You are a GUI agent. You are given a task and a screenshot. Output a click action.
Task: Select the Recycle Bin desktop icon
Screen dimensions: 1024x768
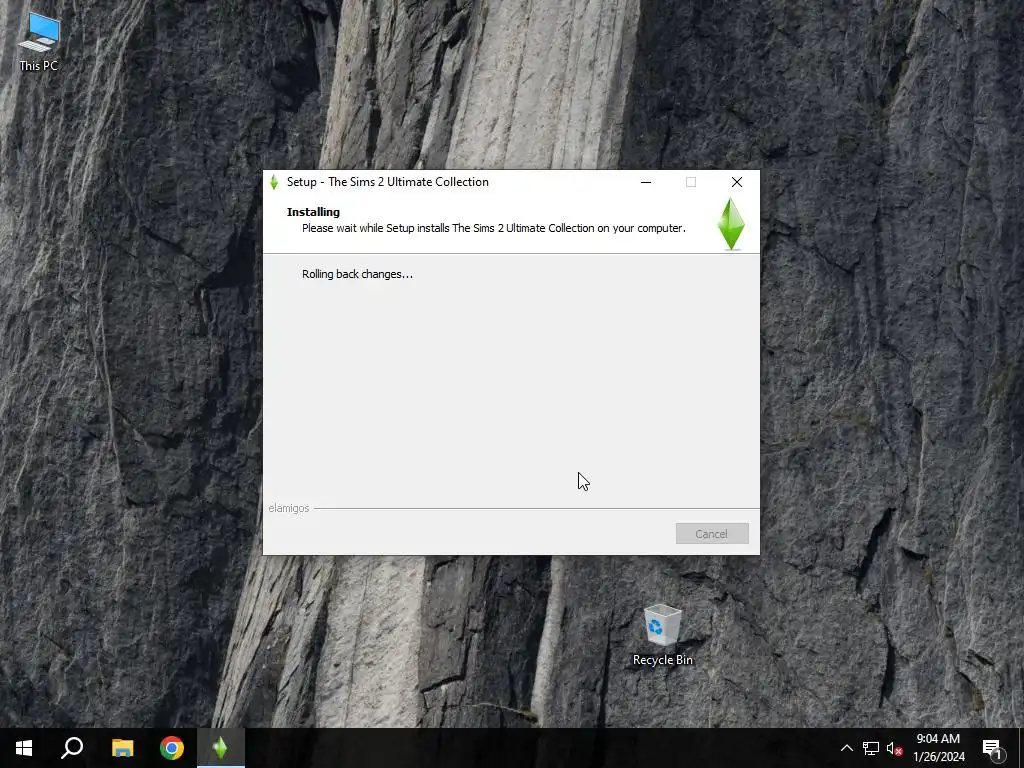pyautogui.click(x=662, y=635)
